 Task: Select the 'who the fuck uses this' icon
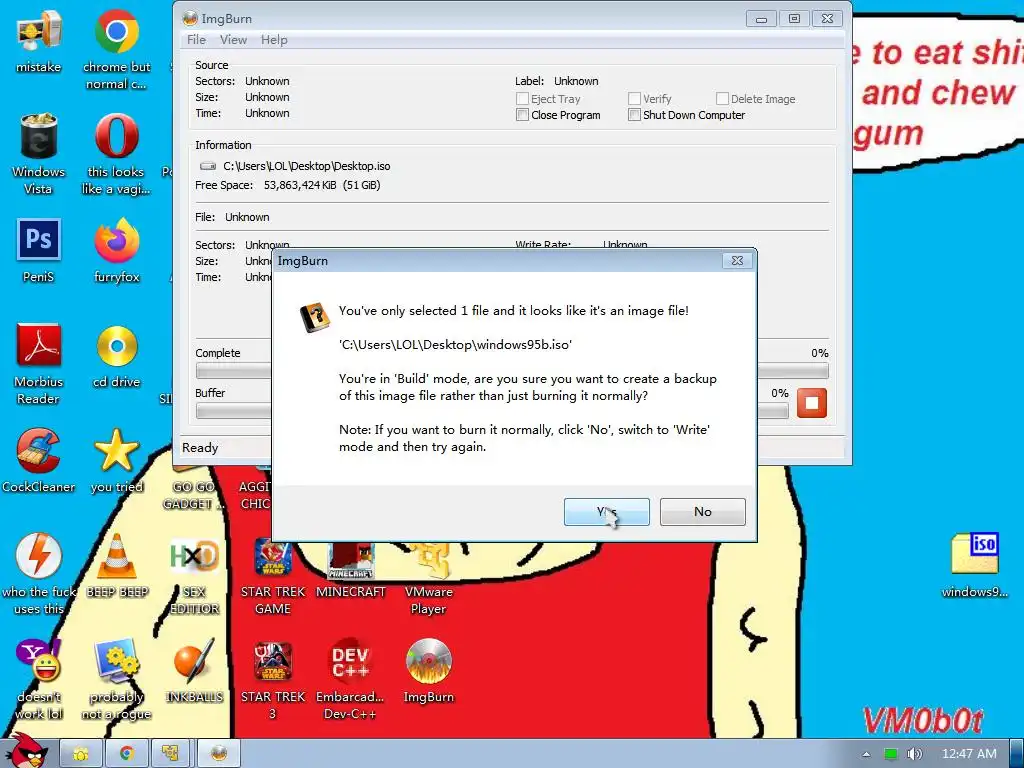pos(39,574)
